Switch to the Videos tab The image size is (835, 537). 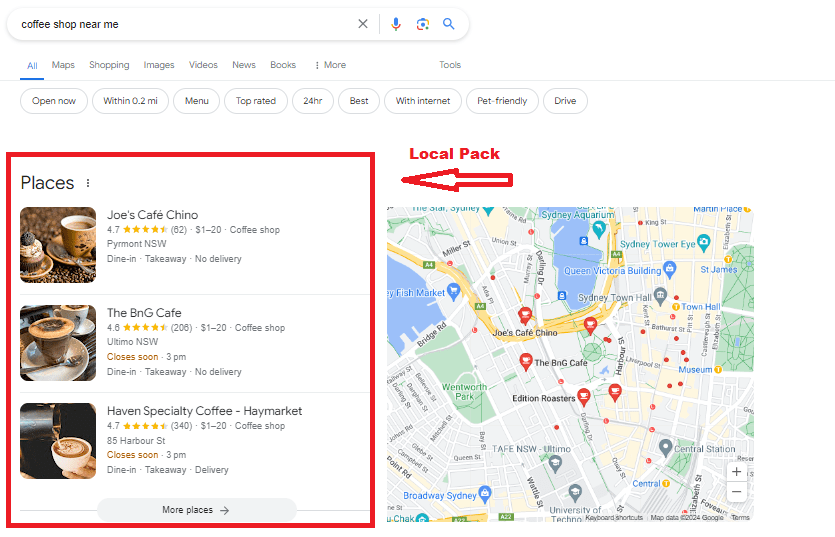click(203, 65)
